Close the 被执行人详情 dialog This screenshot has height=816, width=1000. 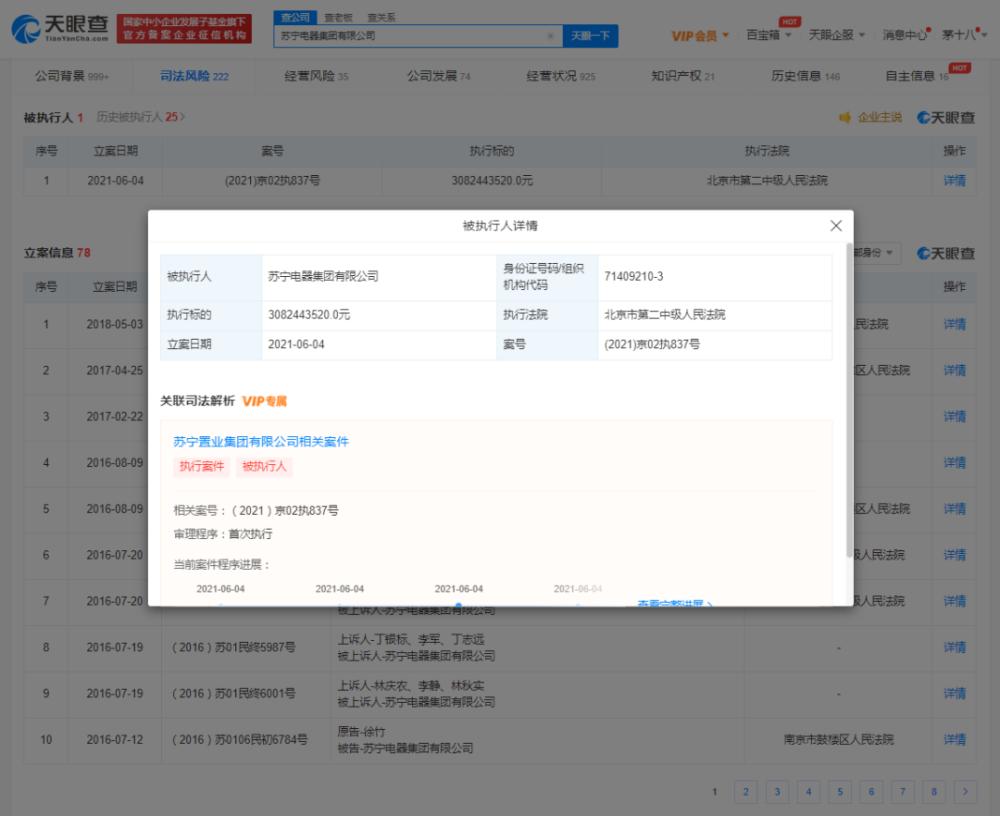coord(836,226)
